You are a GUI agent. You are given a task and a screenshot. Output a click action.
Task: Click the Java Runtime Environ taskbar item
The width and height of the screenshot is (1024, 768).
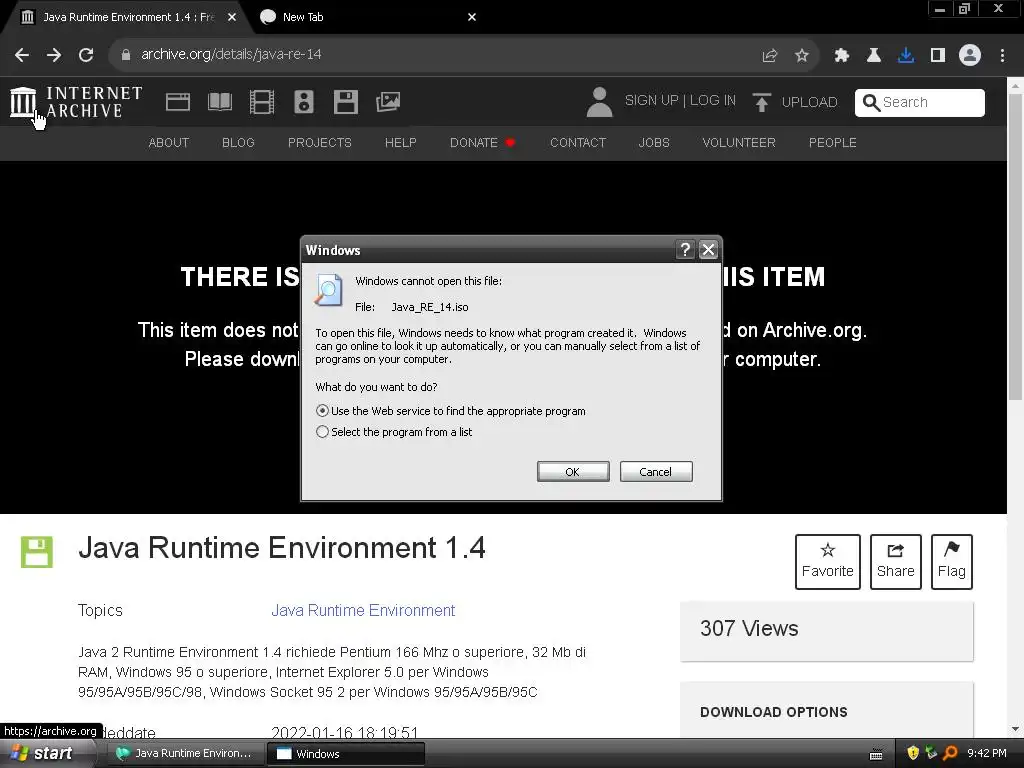click(185, 753)
